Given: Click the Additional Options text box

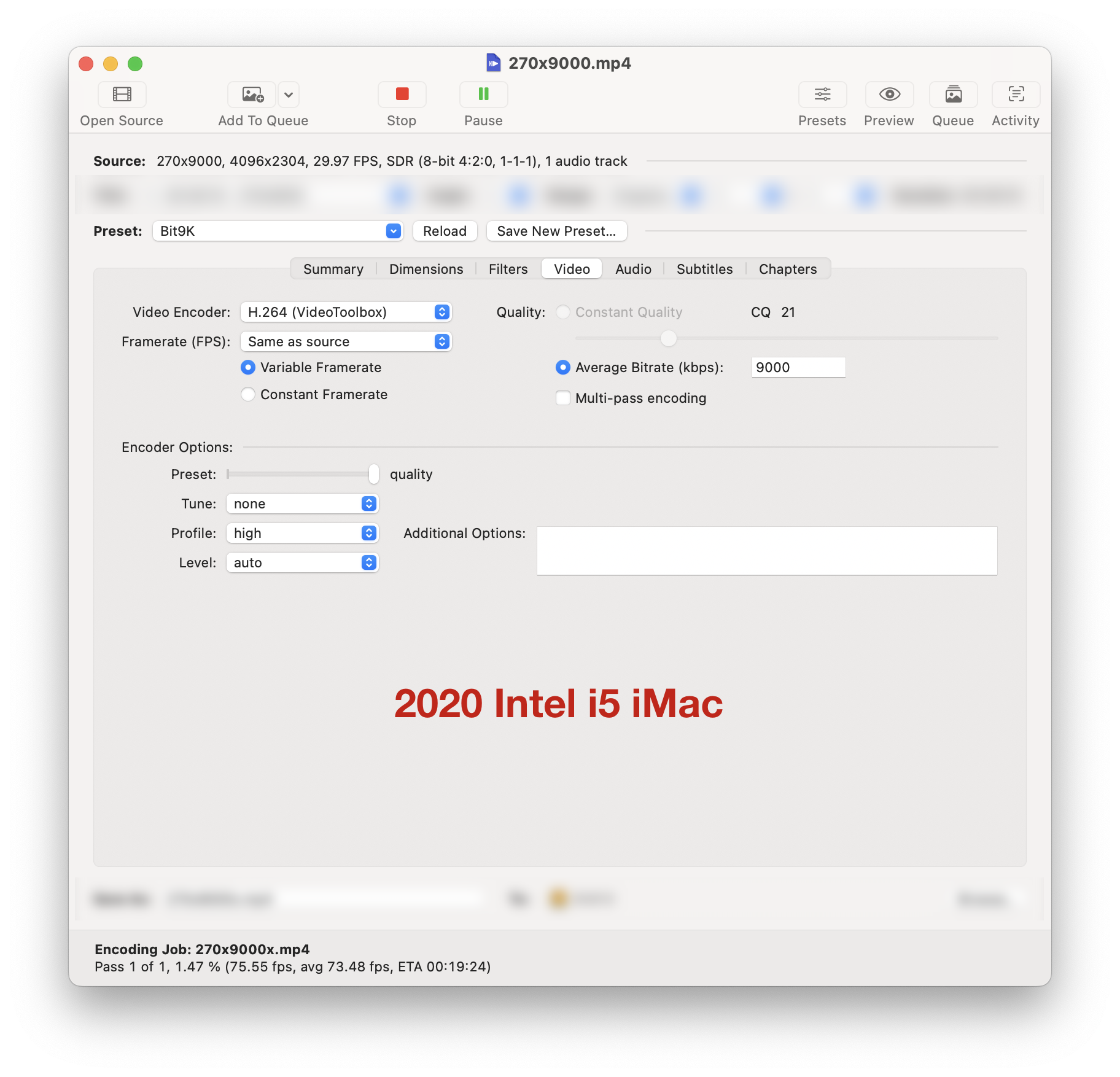Looking at the screenshot, I should (x=767, y=551).
